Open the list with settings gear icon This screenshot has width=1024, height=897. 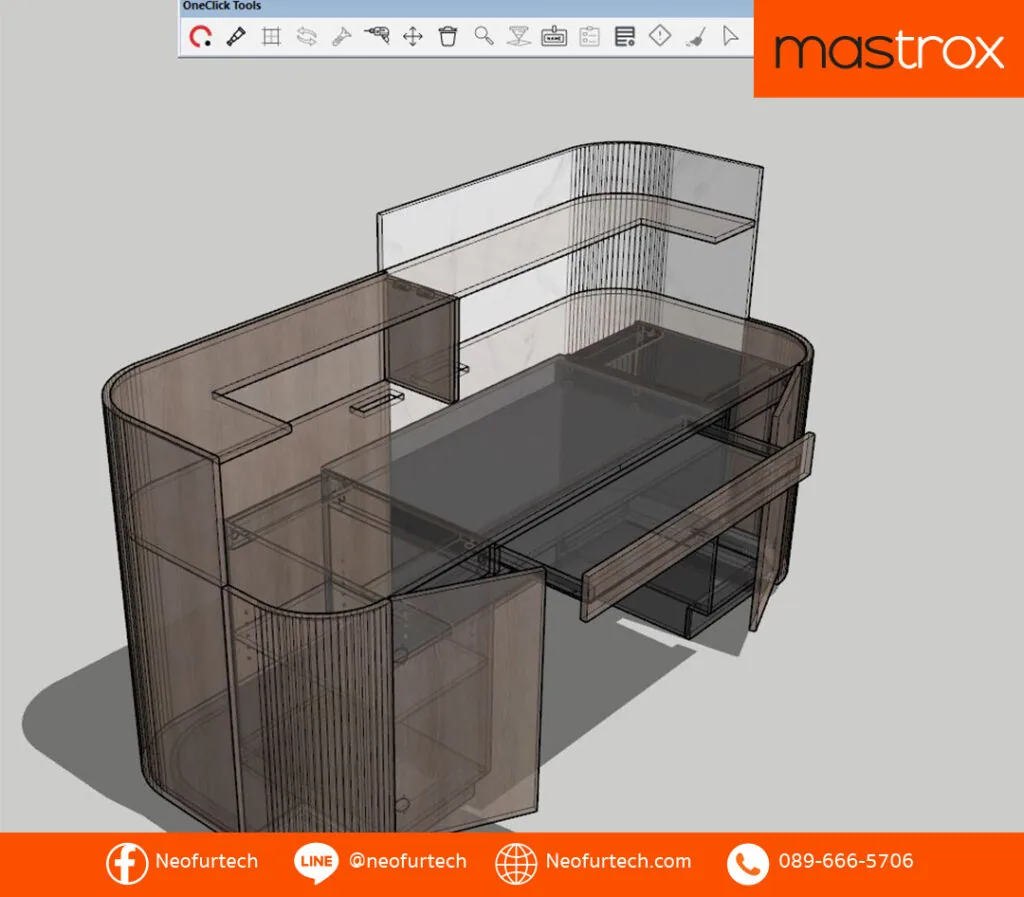625,36
